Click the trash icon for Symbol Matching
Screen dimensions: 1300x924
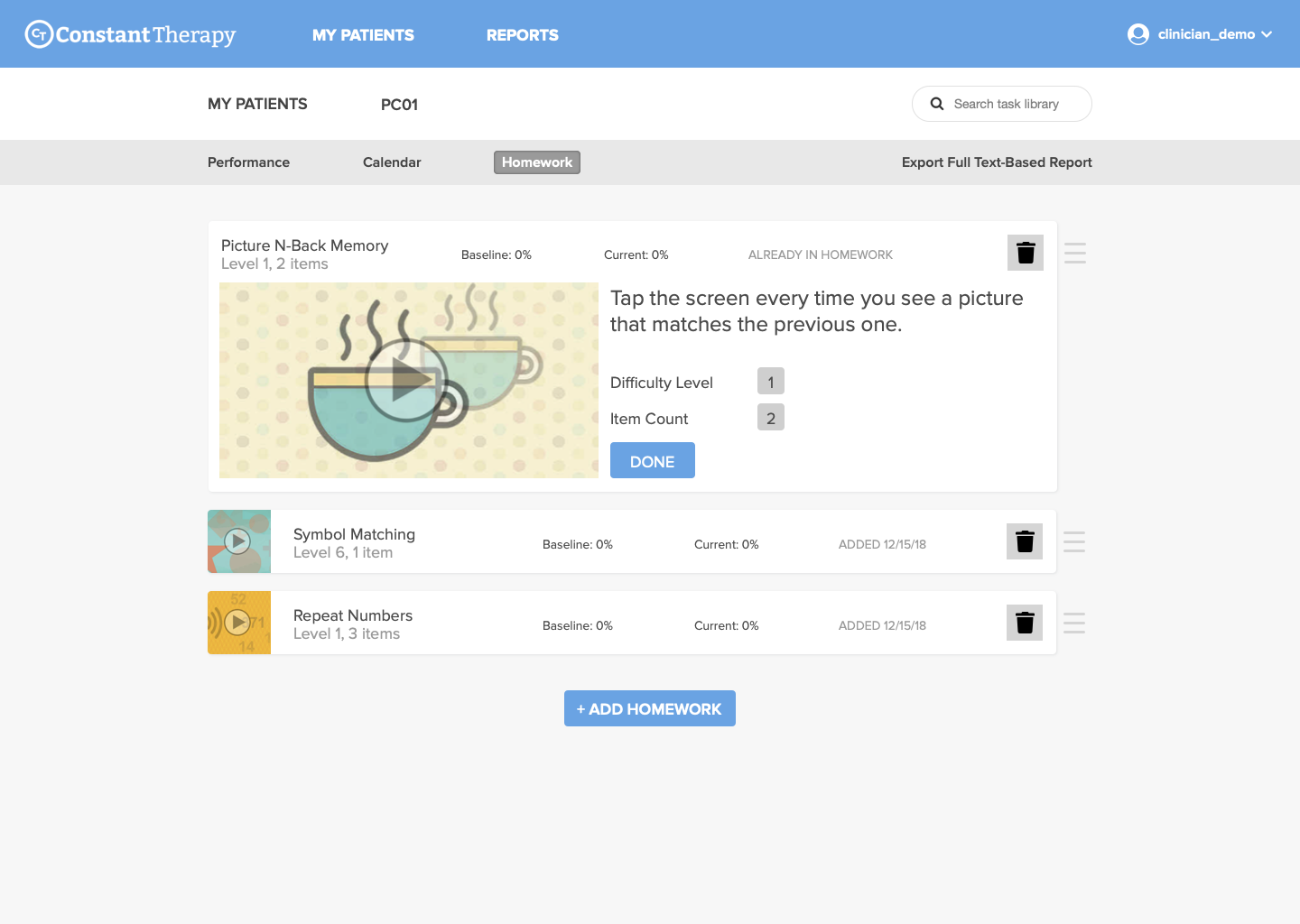(1025, 541)
